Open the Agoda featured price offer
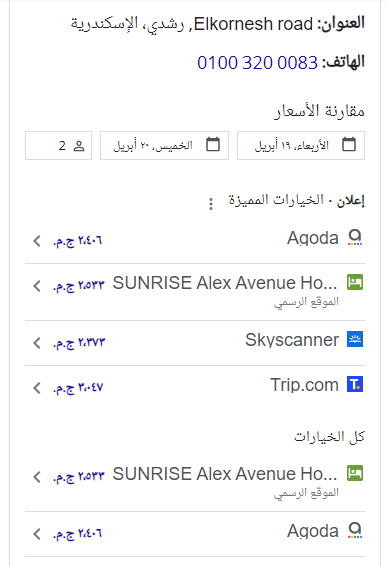Screen dimensions: 387x566 pyautogui.click(x=195, y=240)
